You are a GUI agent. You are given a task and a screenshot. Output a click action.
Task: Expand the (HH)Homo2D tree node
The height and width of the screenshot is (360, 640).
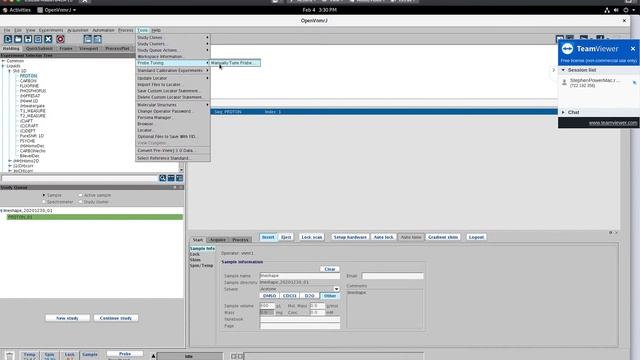point(10,161)
